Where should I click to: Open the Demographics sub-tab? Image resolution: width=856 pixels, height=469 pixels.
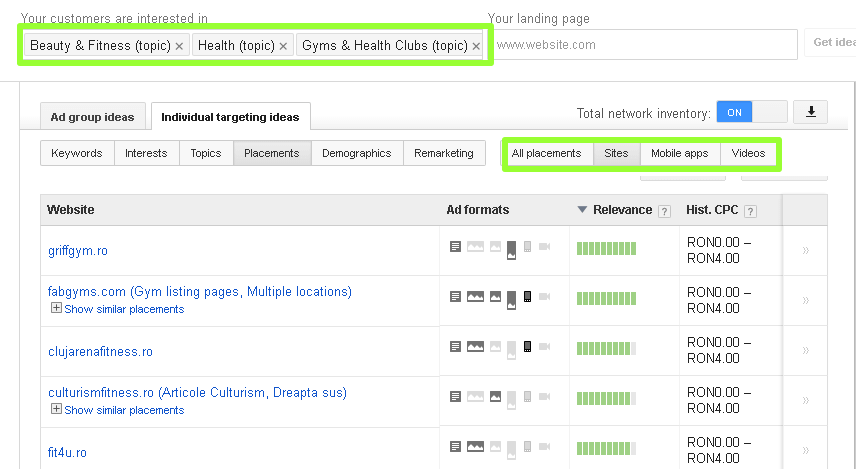(357, 153)
